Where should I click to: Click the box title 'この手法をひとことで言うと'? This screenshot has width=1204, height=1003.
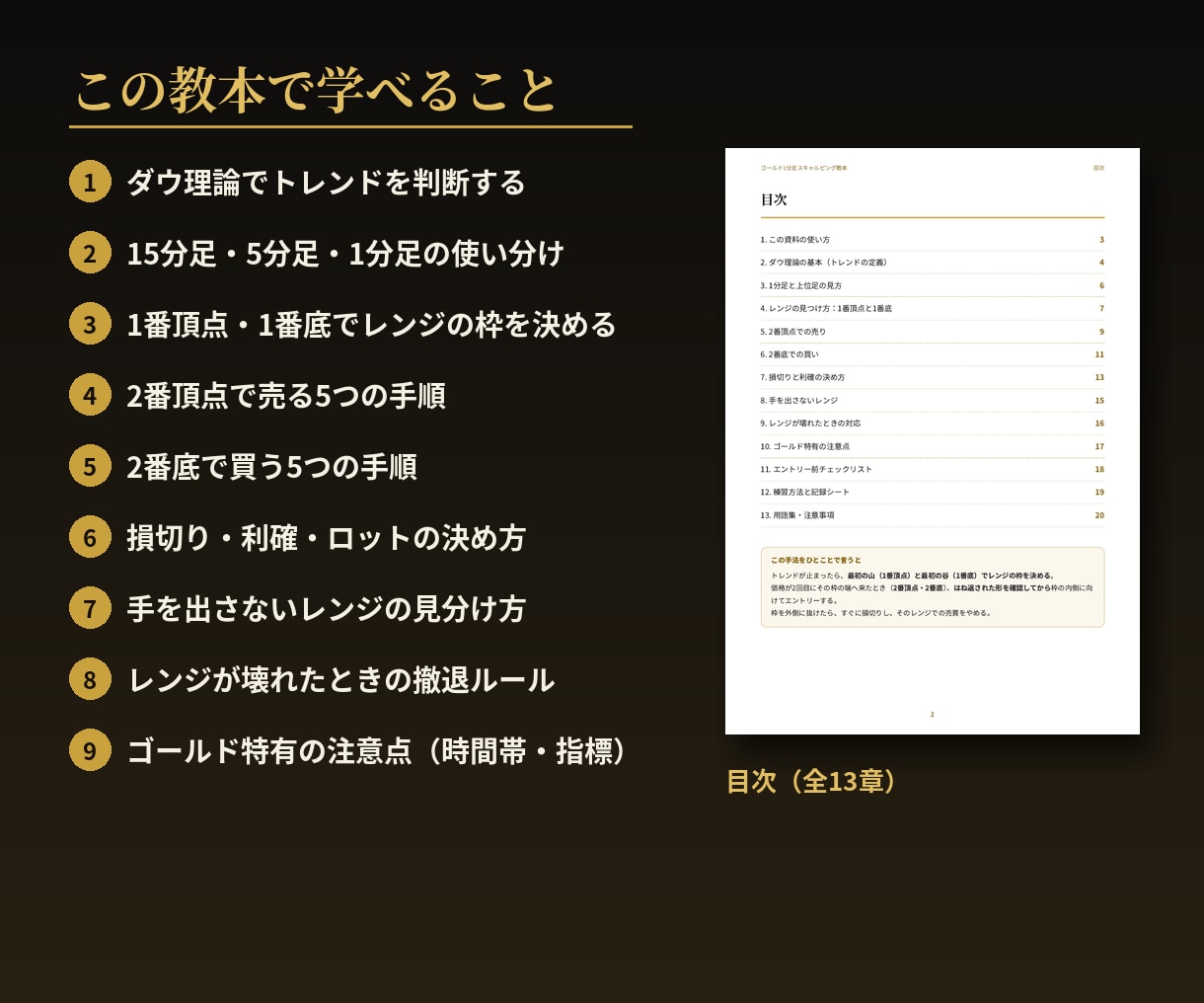pos(816,560)
